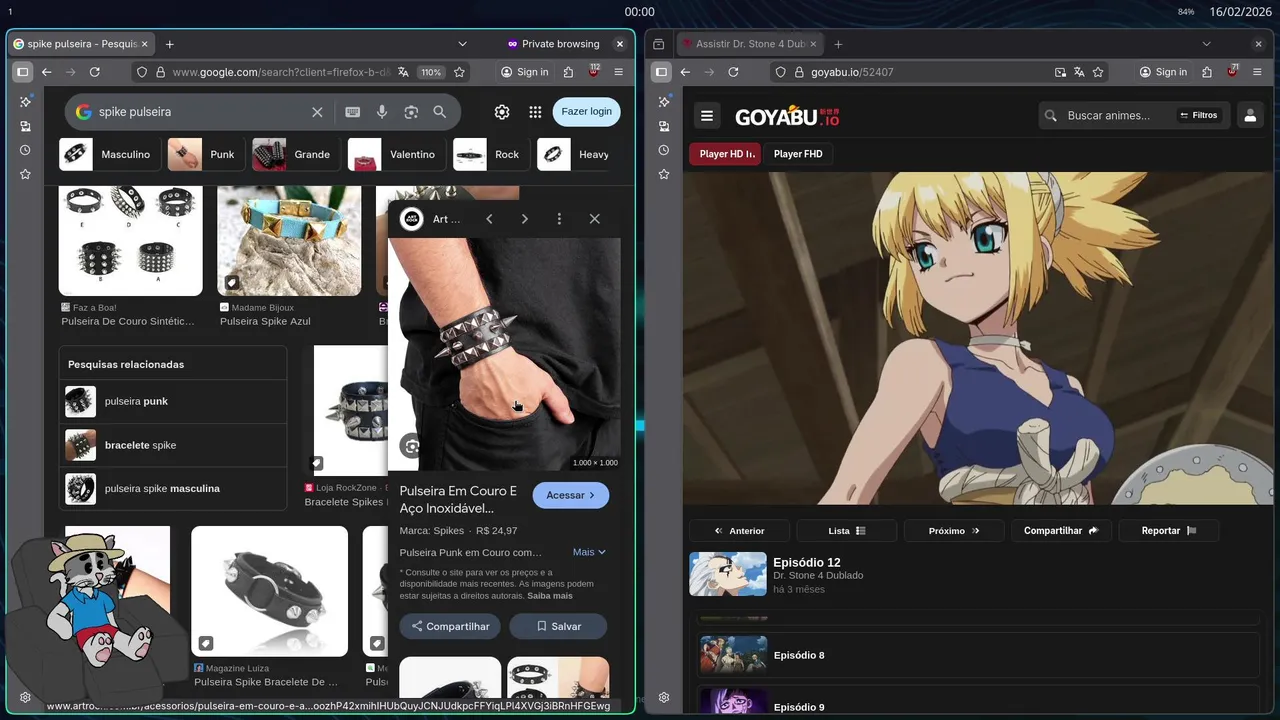The height and width of the screenshot is (720, 1280).
Task: Select related search pulseira punk
Action: 173,401
